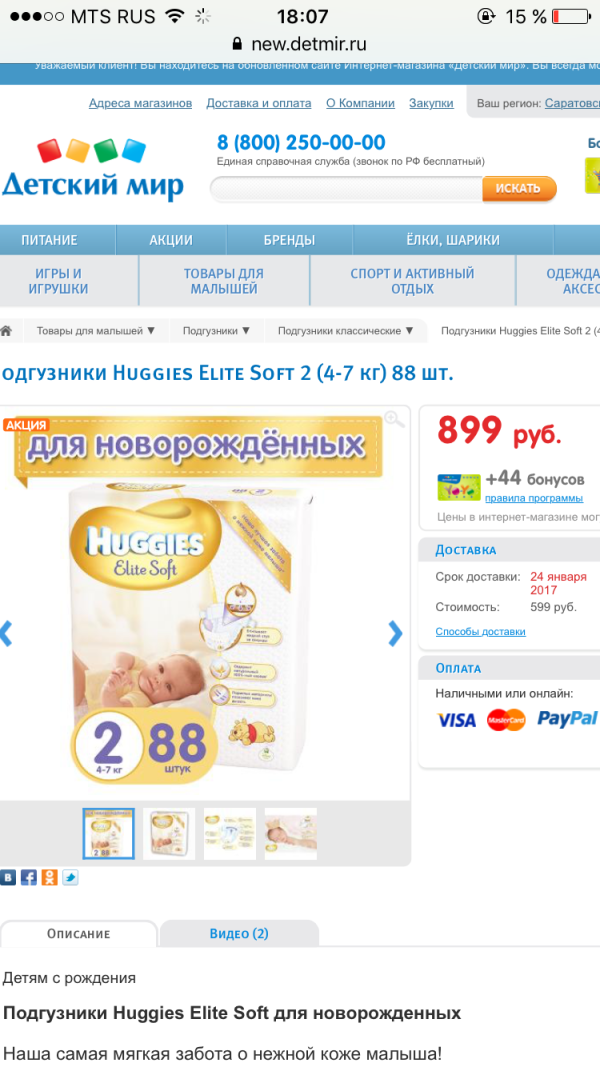Expand Подгузники breadcrumb dropdown
The image size is (600, 1066).
pyautogui.click(x=216, y=331)
